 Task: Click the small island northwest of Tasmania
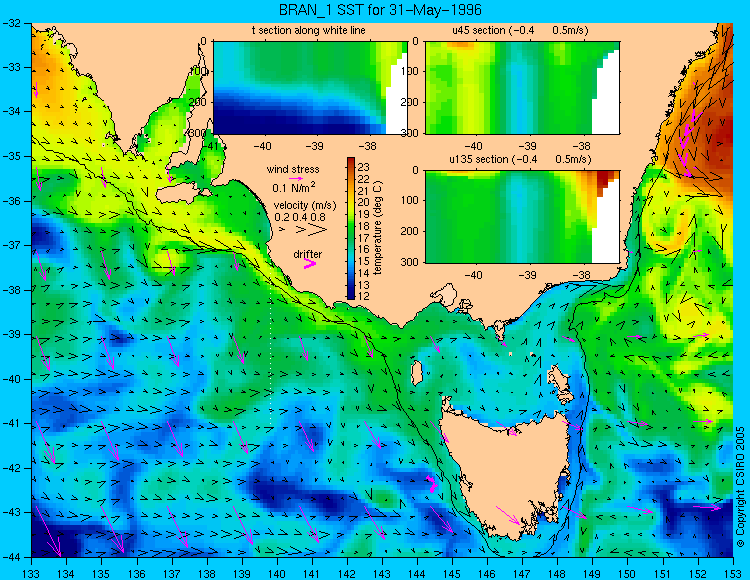417,373
